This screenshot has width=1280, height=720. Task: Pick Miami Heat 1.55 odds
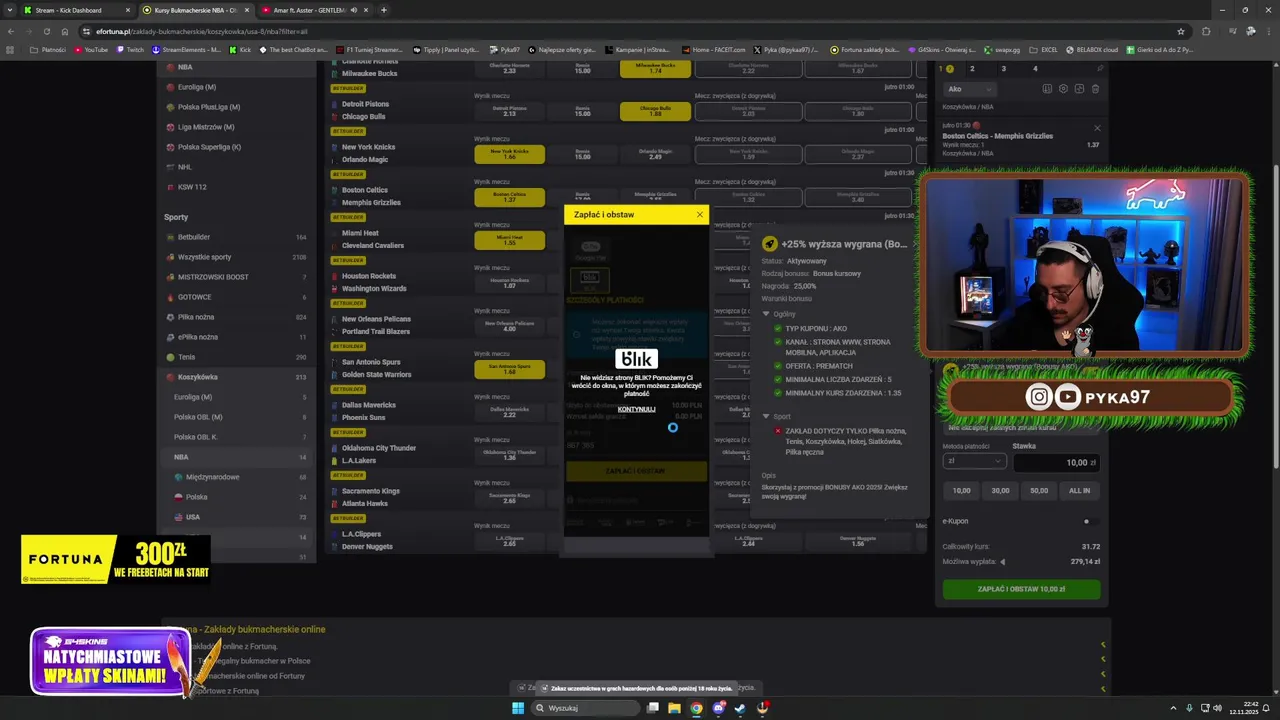point(509,240)
